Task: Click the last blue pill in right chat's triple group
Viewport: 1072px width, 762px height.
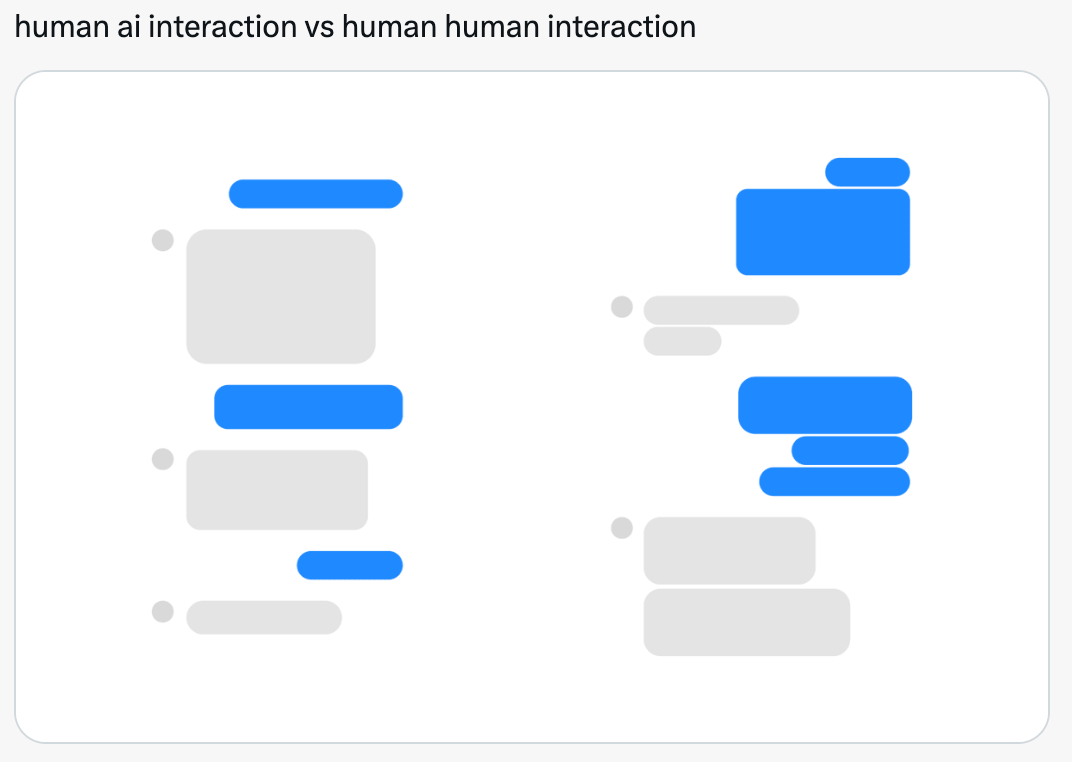Action: pyautogui.click(x=835, y=482)
